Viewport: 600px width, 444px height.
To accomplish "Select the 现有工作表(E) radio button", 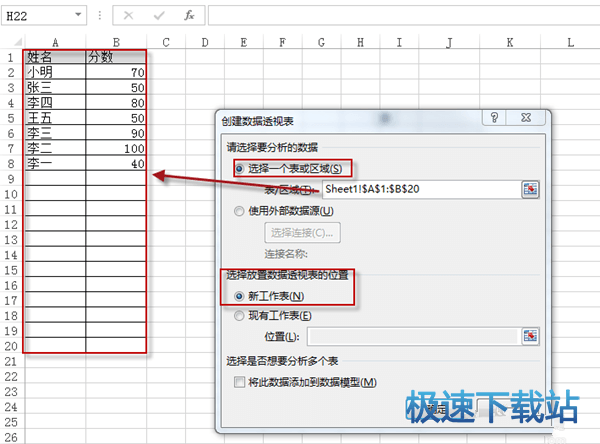I will pyautogui.click(x=239, y=316).
